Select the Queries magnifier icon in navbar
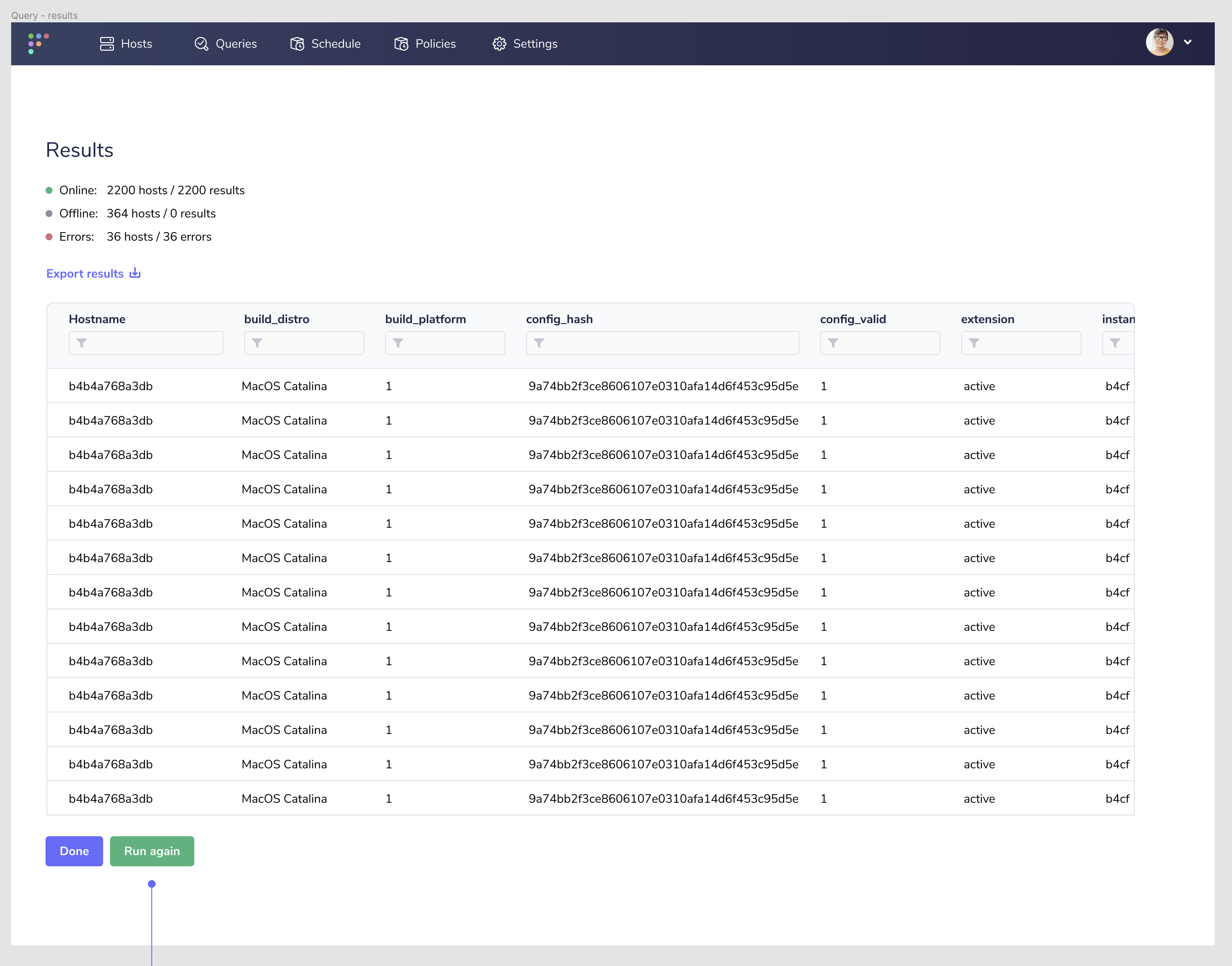 point(201,43)
